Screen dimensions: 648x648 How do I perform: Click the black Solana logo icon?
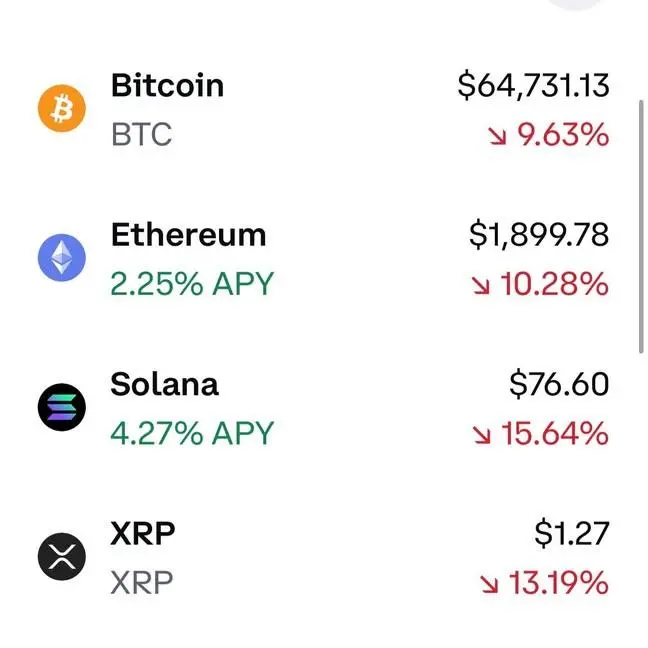[x=62, y=407]
